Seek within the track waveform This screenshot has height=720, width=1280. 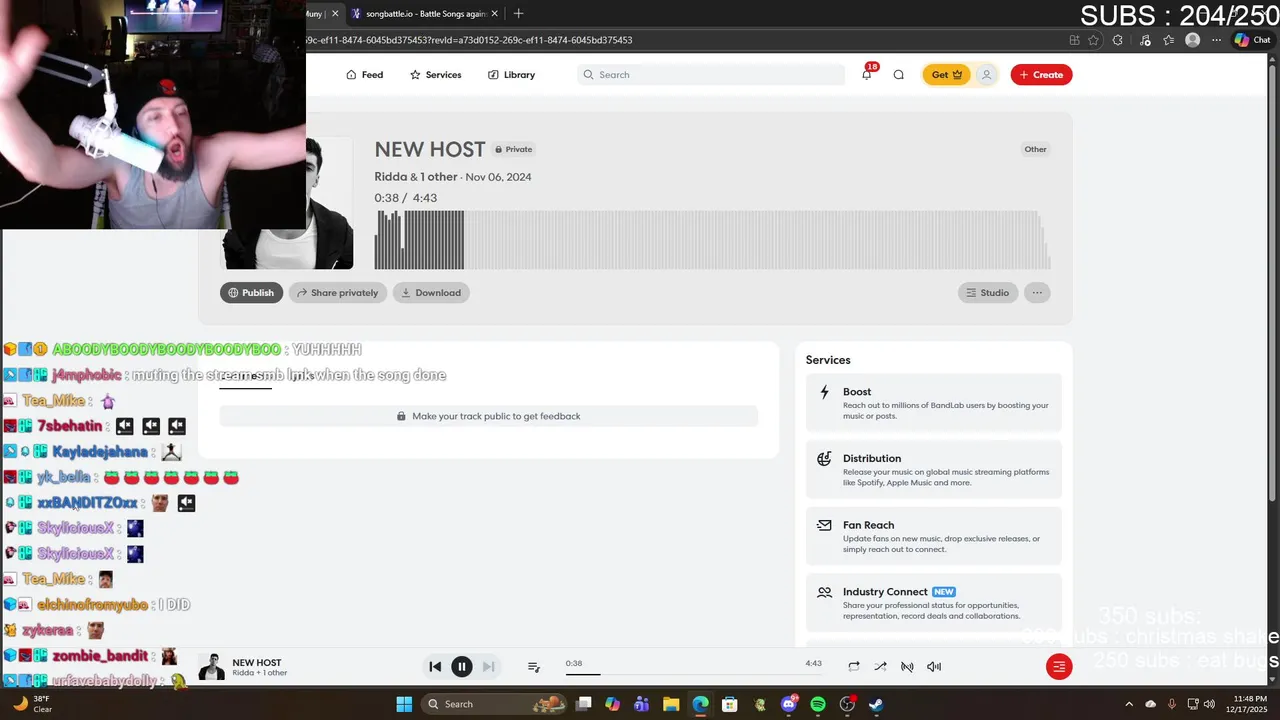click(712, 240)
